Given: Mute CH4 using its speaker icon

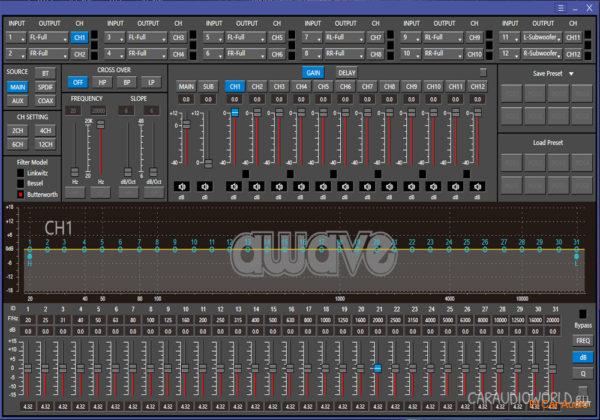Looking at the screenshot, I should pos(301,187).
